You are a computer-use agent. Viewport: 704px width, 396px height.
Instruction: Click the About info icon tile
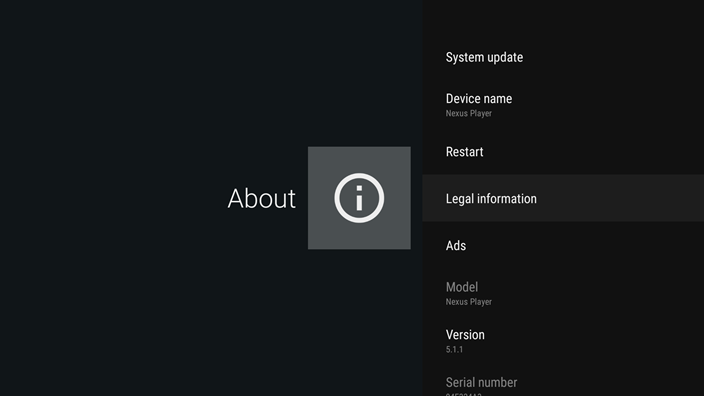click(x=359, y=198)
